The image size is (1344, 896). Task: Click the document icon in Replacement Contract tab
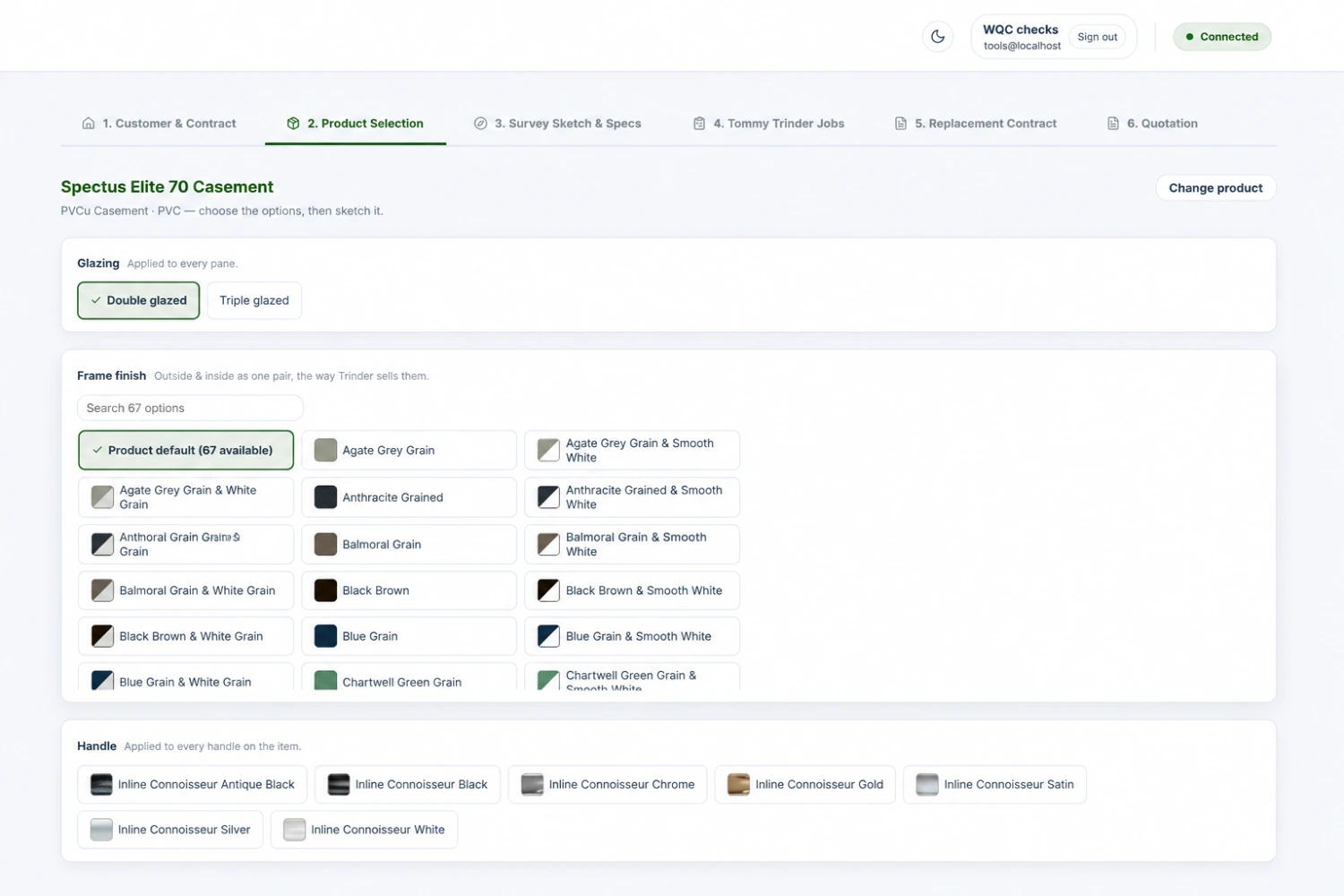(900, 124)
